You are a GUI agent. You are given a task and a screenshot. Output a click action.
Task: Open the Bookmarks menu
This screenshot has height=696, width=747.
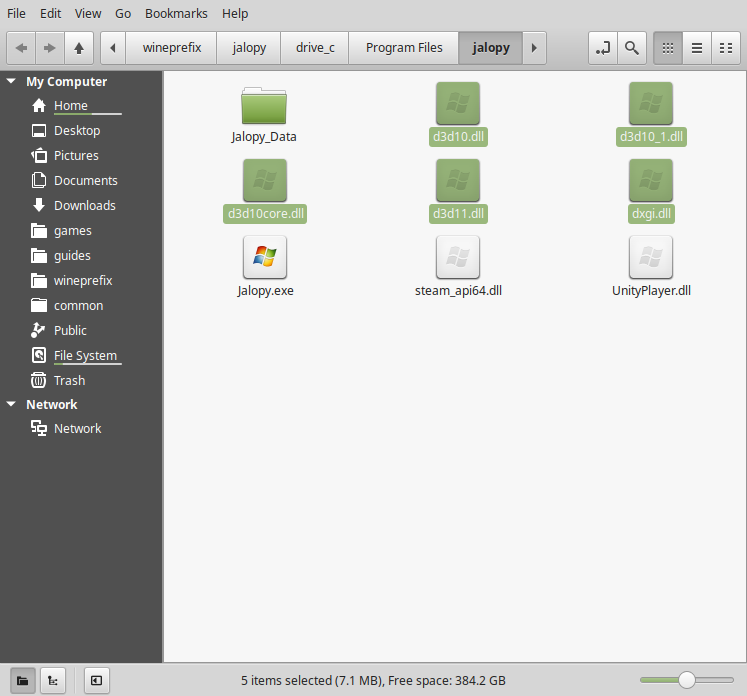click(176, 14)
